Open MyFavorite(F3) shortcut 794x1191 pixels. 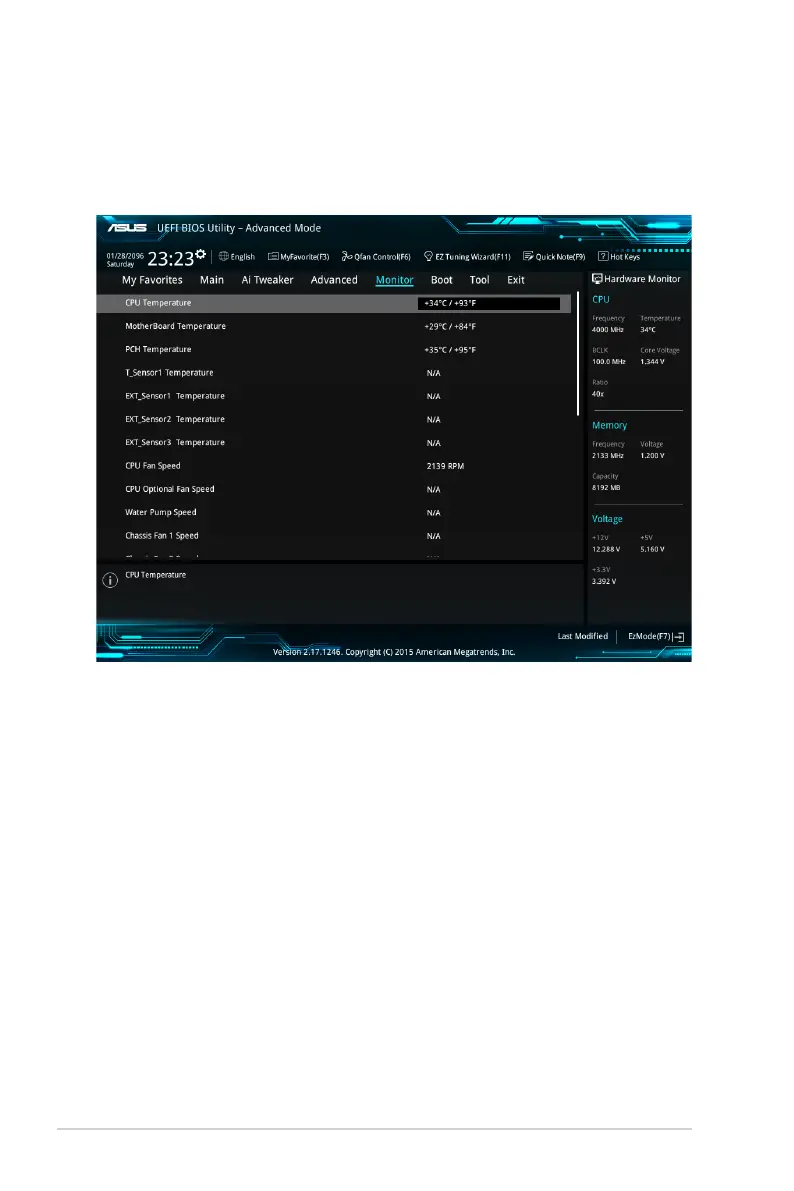299,257
